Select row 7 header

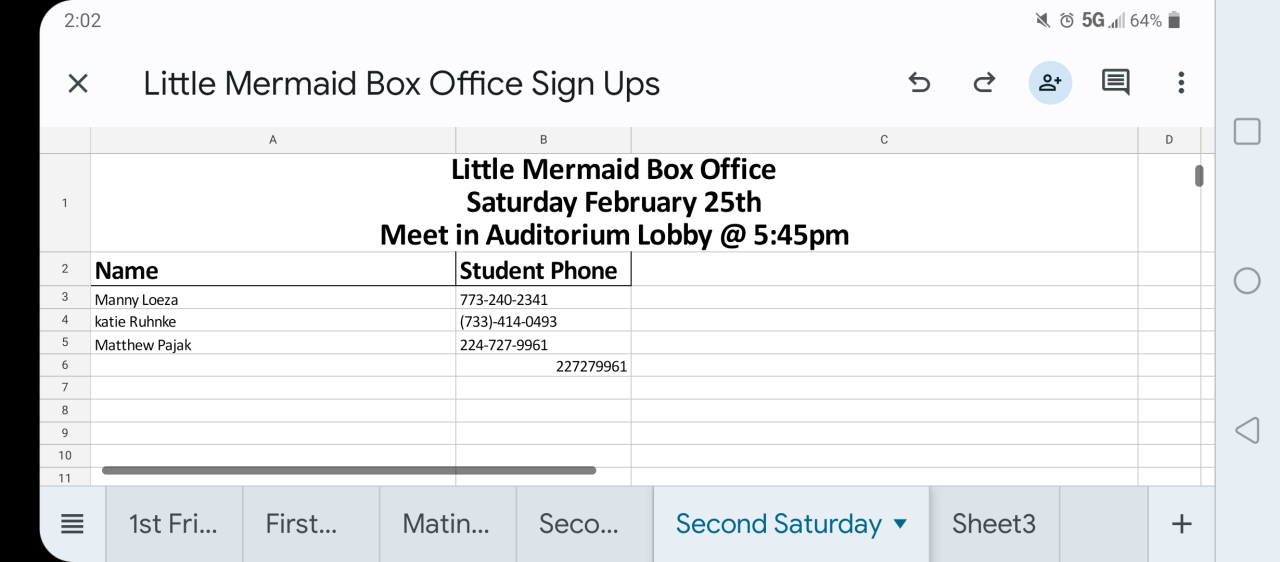coord(65,387)
